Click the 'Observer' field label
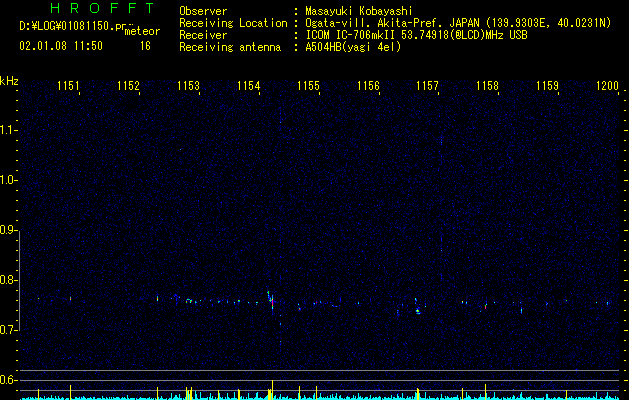The height and width of the screenshot is (400, 629). 203,11
